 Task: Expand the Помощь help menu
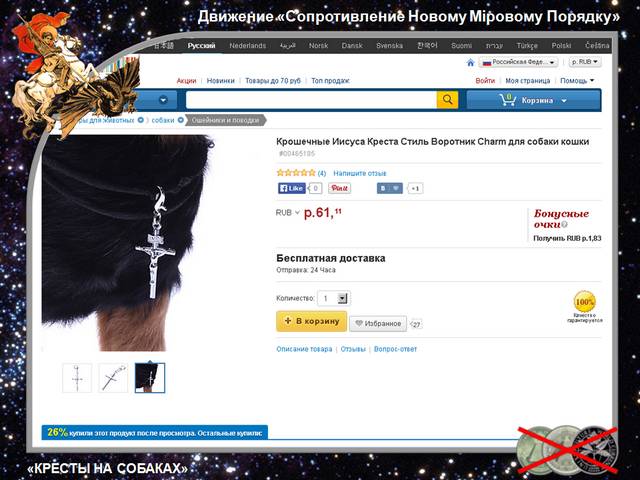[x=577, y=81]
